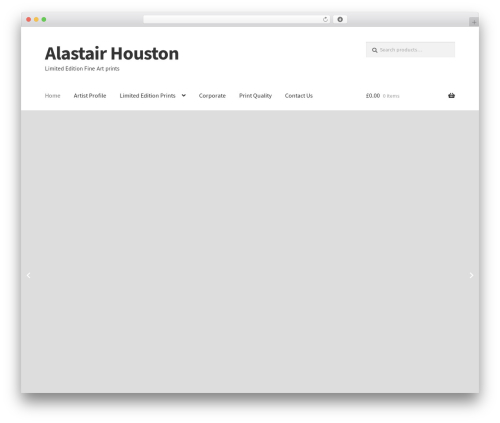This screenshot has height=423, width=500.
Task: Open the Home menu item
Action: (x=53, y=96)
